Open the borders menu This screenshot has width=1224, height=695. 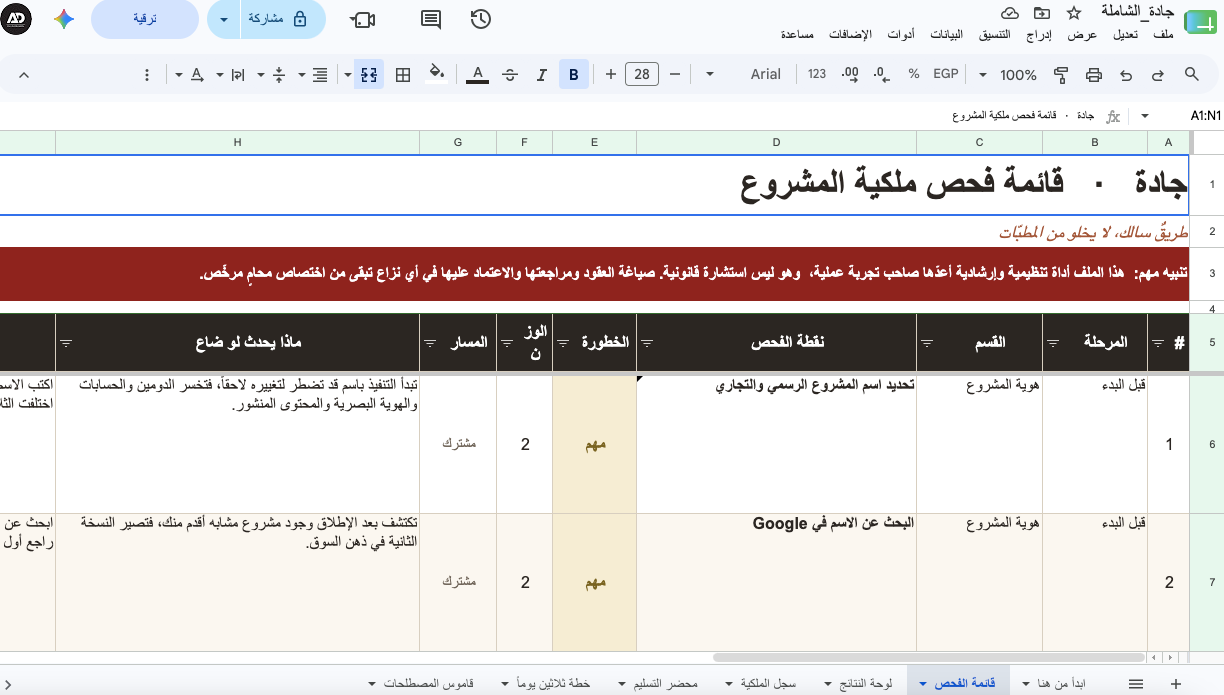[403, 74]
